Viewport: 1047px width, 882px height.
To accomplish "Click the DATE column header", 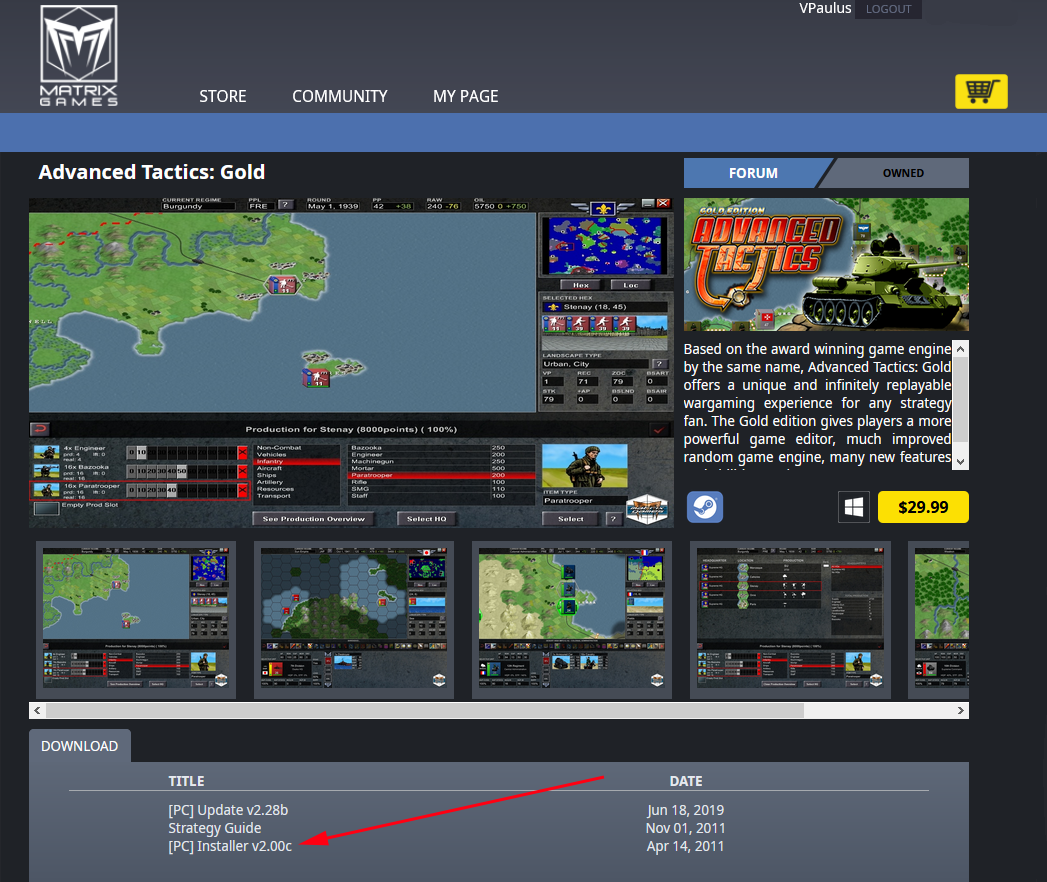I will (686, 781).
